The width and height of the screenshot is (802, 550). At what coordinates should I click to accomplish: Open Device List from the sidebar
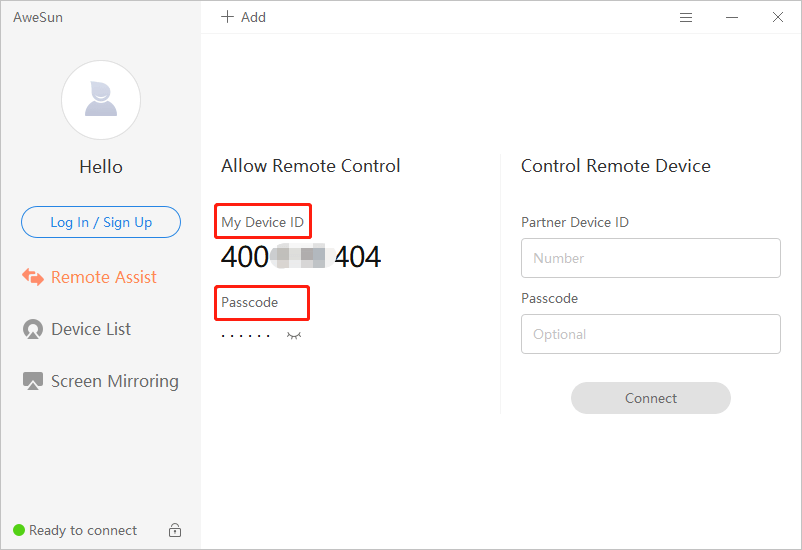(x=91, y=329)
